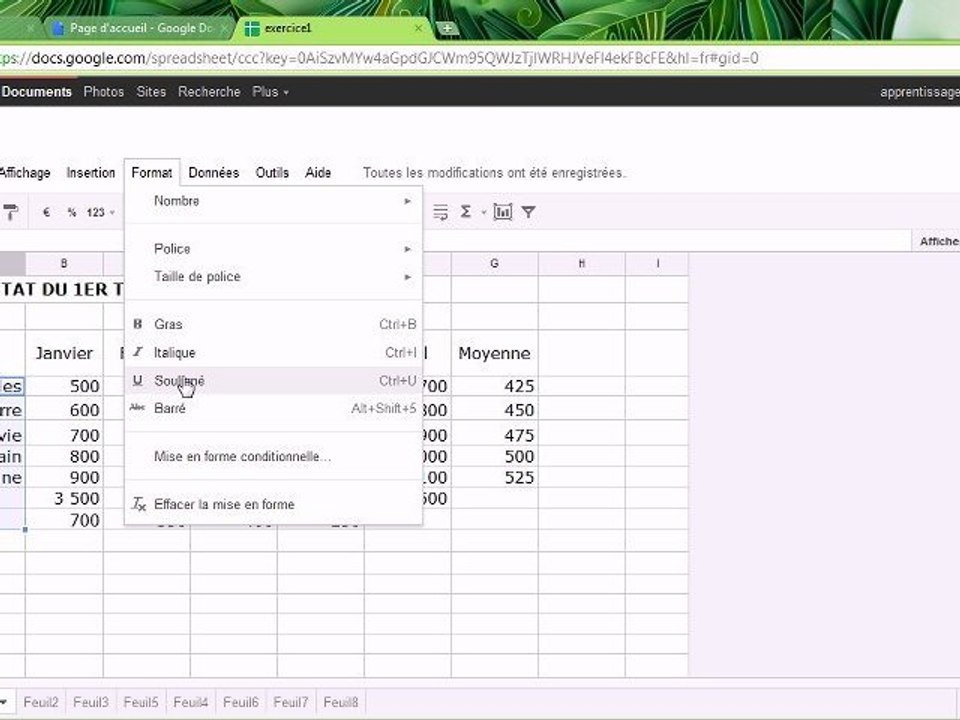
Task: Switch to Feuil4 sheet tab
Action: 191,702
